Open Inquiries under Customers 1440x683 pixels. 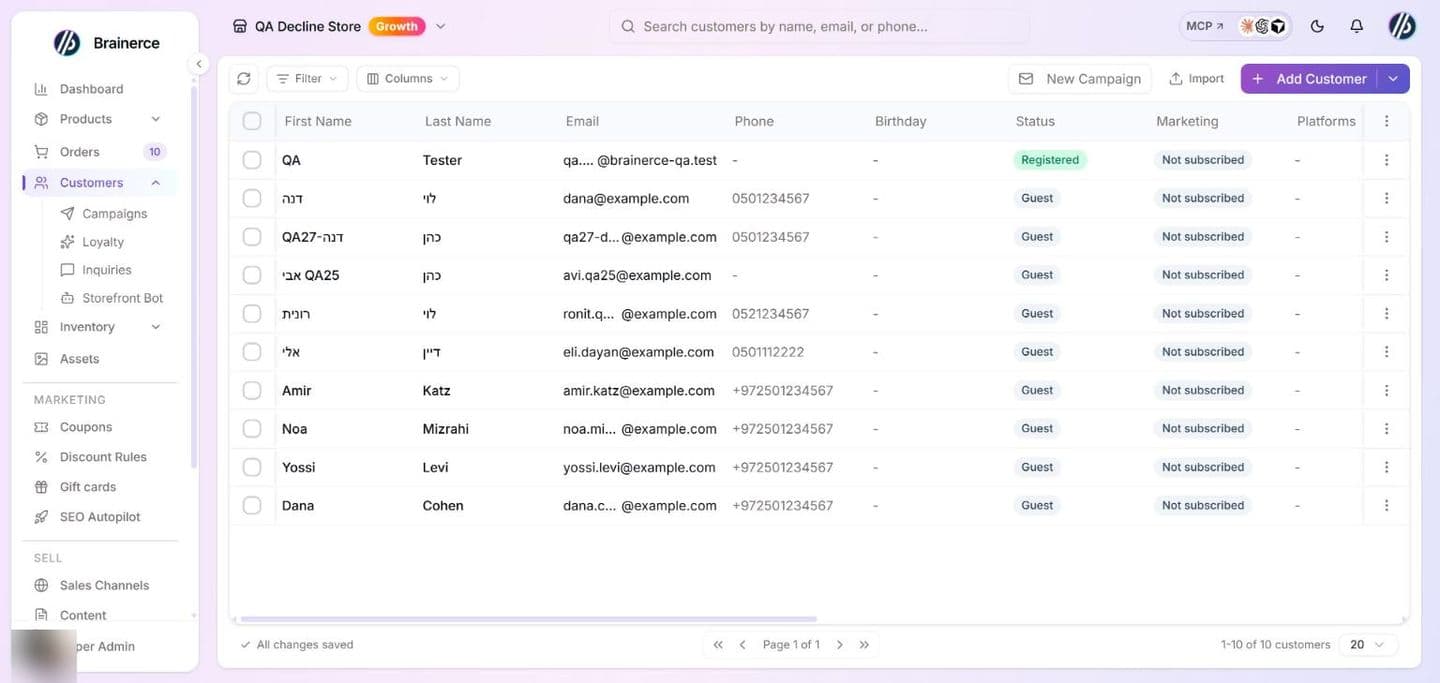(106, 270)
